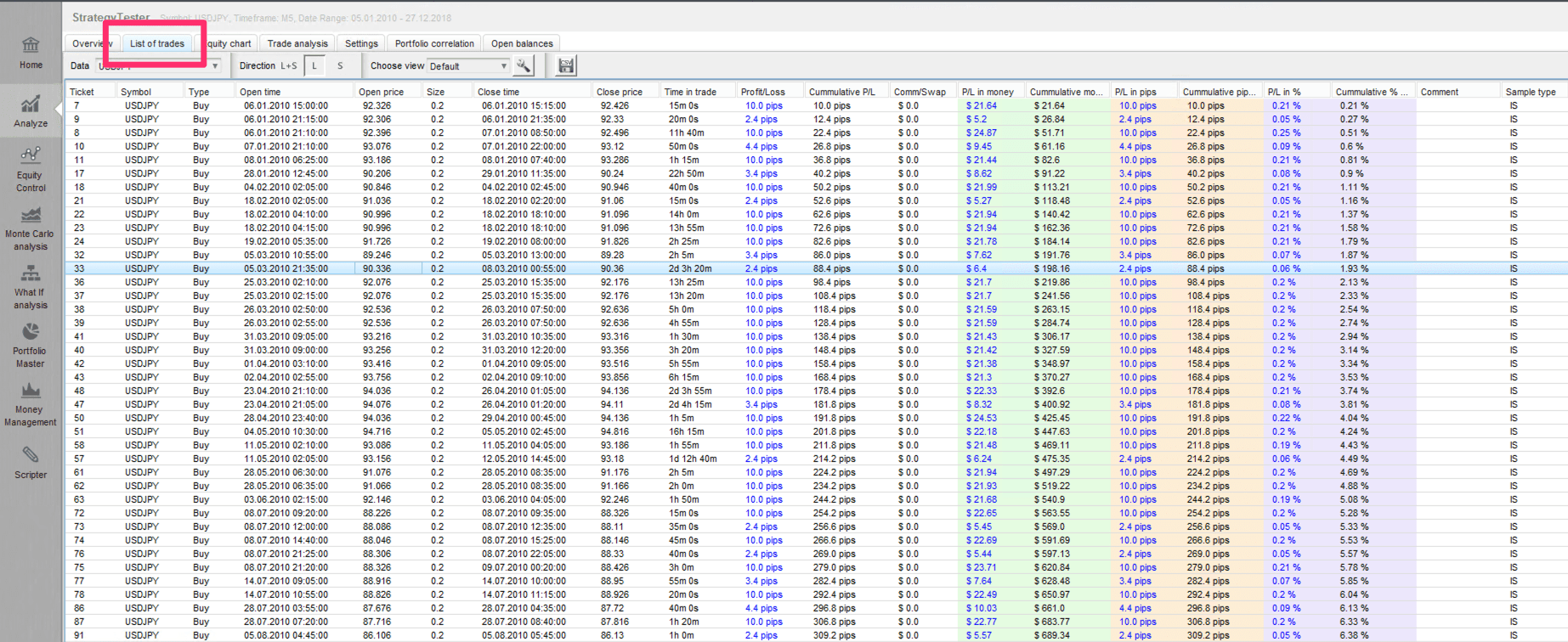Open the Choose view Default dropdown
The image size is (1568, 642).
[468, 65]
